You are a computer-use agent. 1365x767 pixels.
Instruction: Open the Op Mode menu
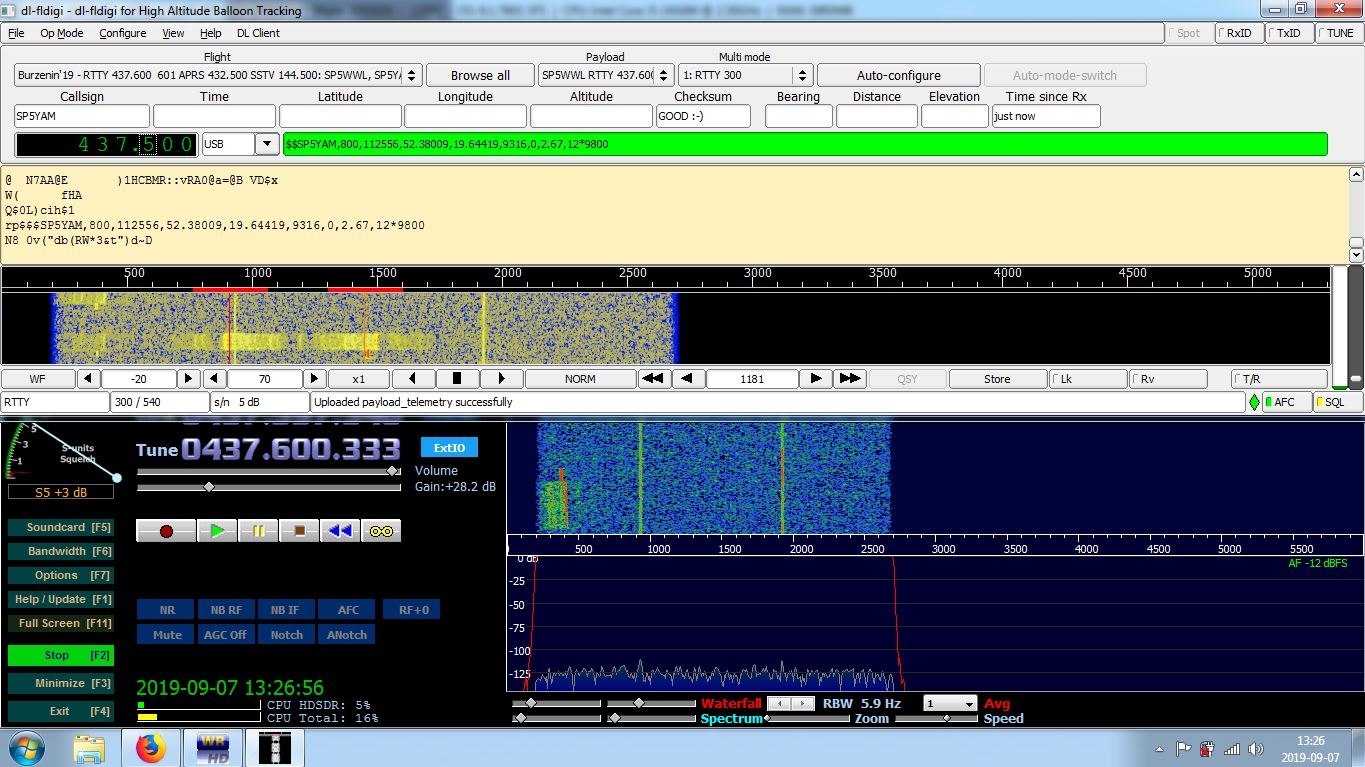click(62, 33)
